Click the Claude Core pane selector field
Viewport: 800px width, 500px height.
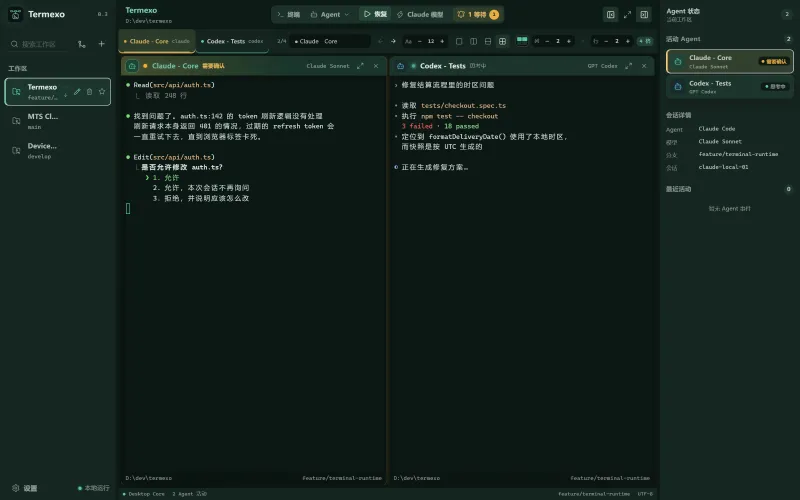click(330, 41)
